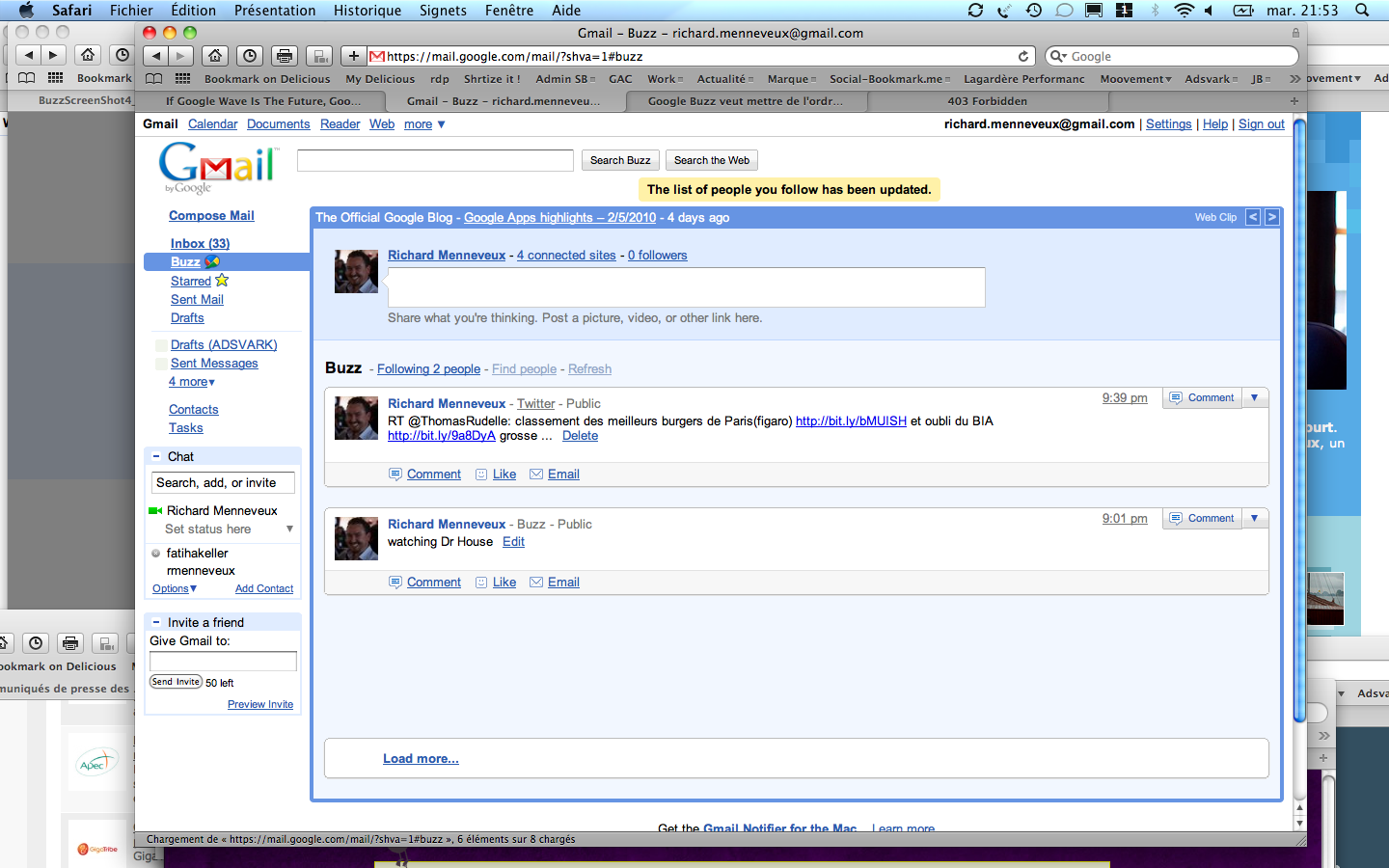The width and height of the screenshot is (1389, 868).
Task: Click the Gmail logo
Action: pyautogui.click(x=219, y=169)
